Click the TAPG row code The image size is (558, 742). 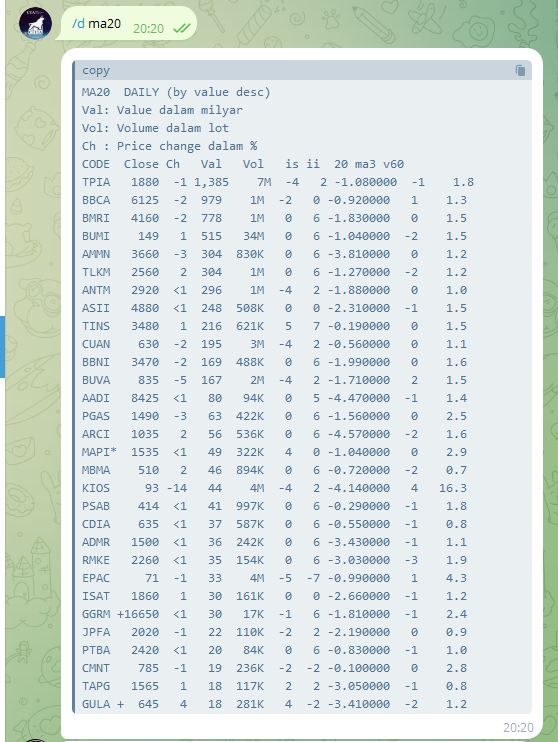96,685
